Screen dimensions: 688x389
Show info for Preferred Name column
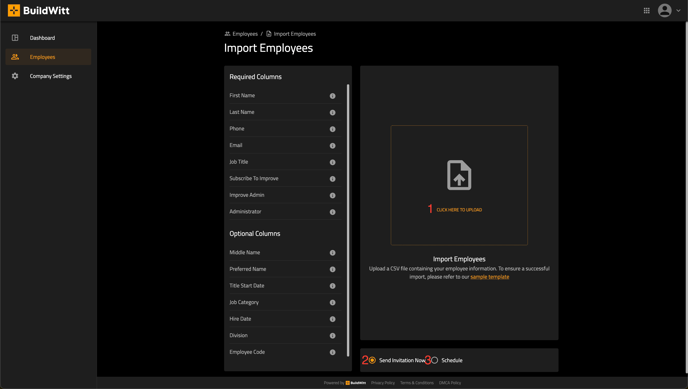[x=333, y=270]
